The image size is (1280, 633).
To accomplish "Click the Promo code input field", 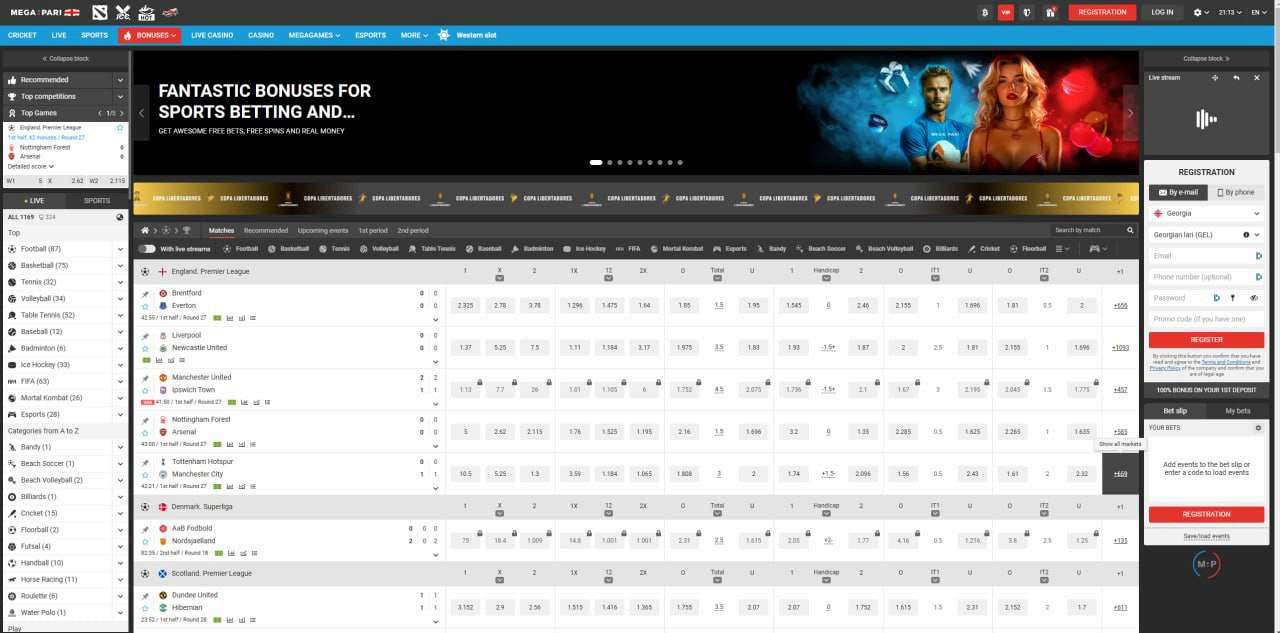I will [1206, 319].
